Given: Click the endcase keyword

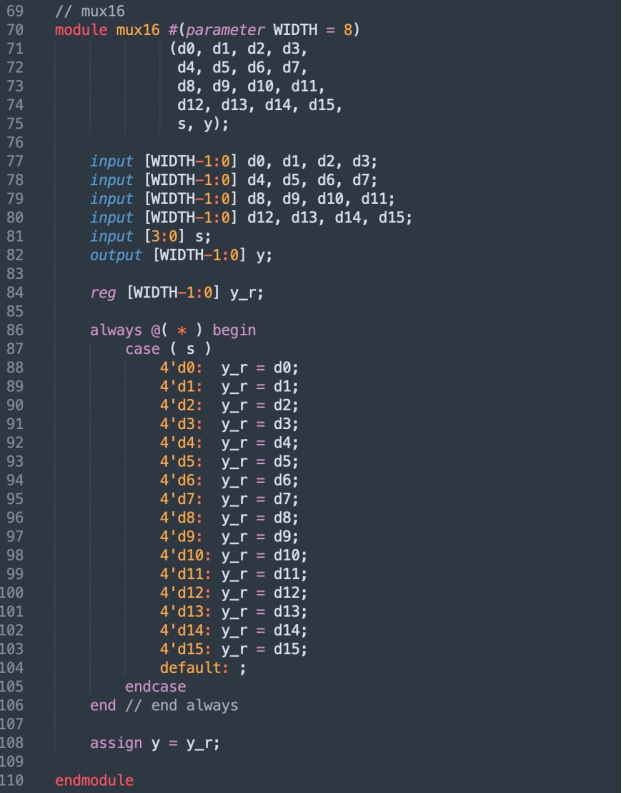Looking at the screenshot, I should (x=155, y=686).
